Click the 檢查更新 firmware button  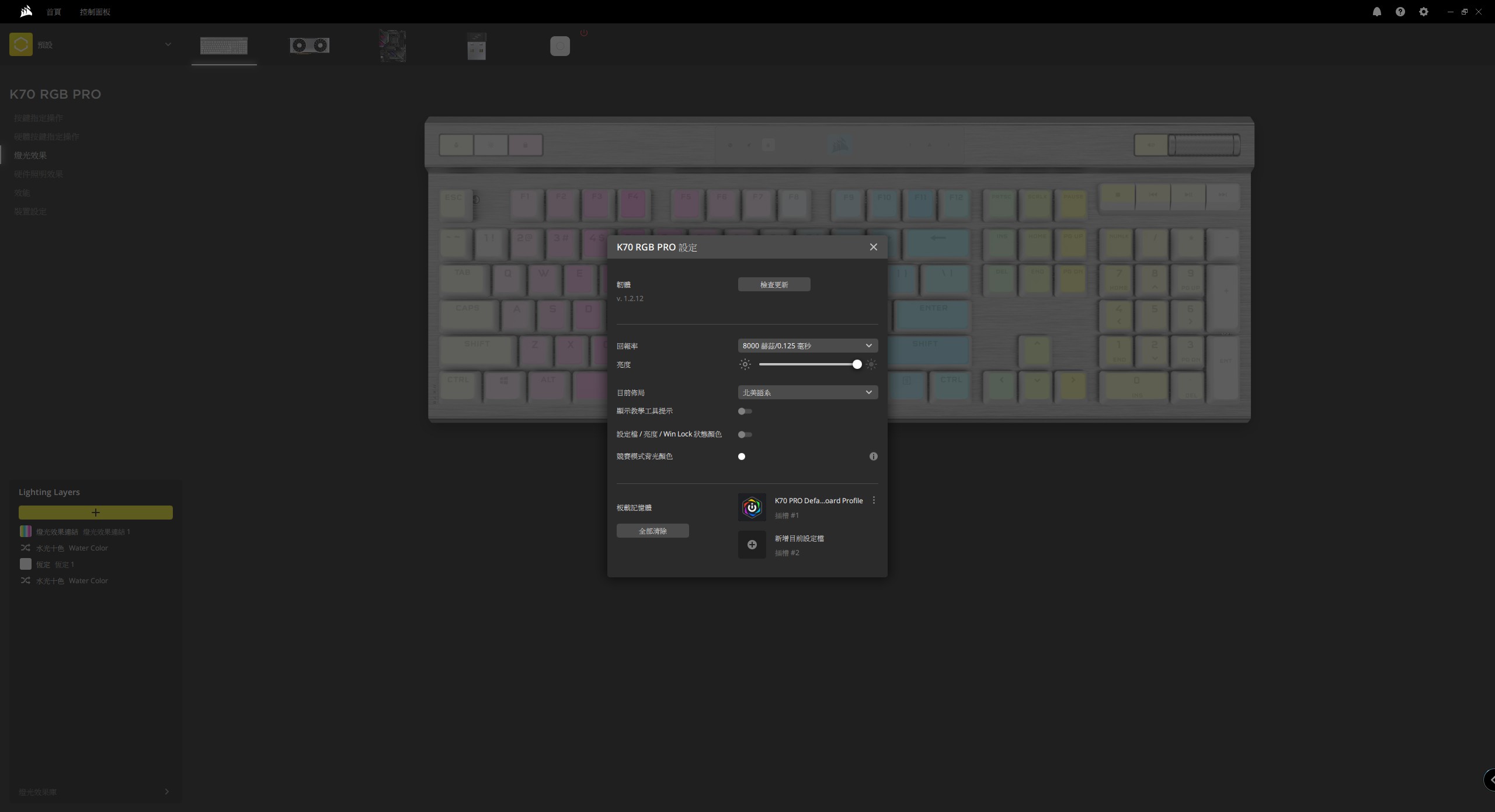pos(774,284)
